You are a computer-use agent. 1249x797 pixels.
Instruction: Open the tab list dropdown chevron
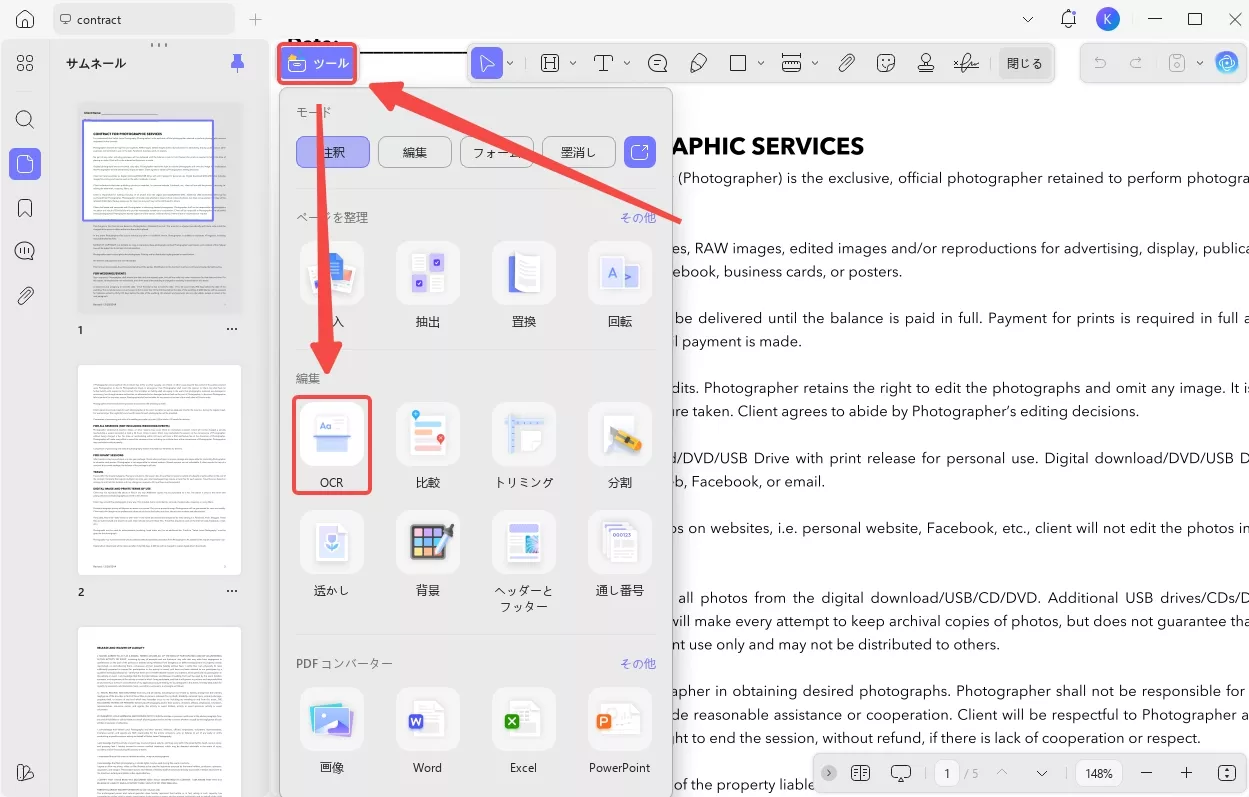(1029, 19)
